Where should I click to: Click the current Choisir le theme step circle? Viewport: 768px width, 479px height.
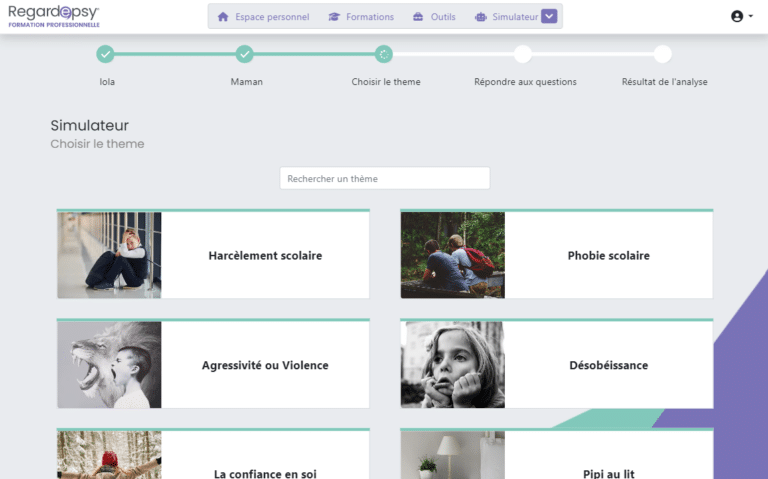click(x=384, y=54)
